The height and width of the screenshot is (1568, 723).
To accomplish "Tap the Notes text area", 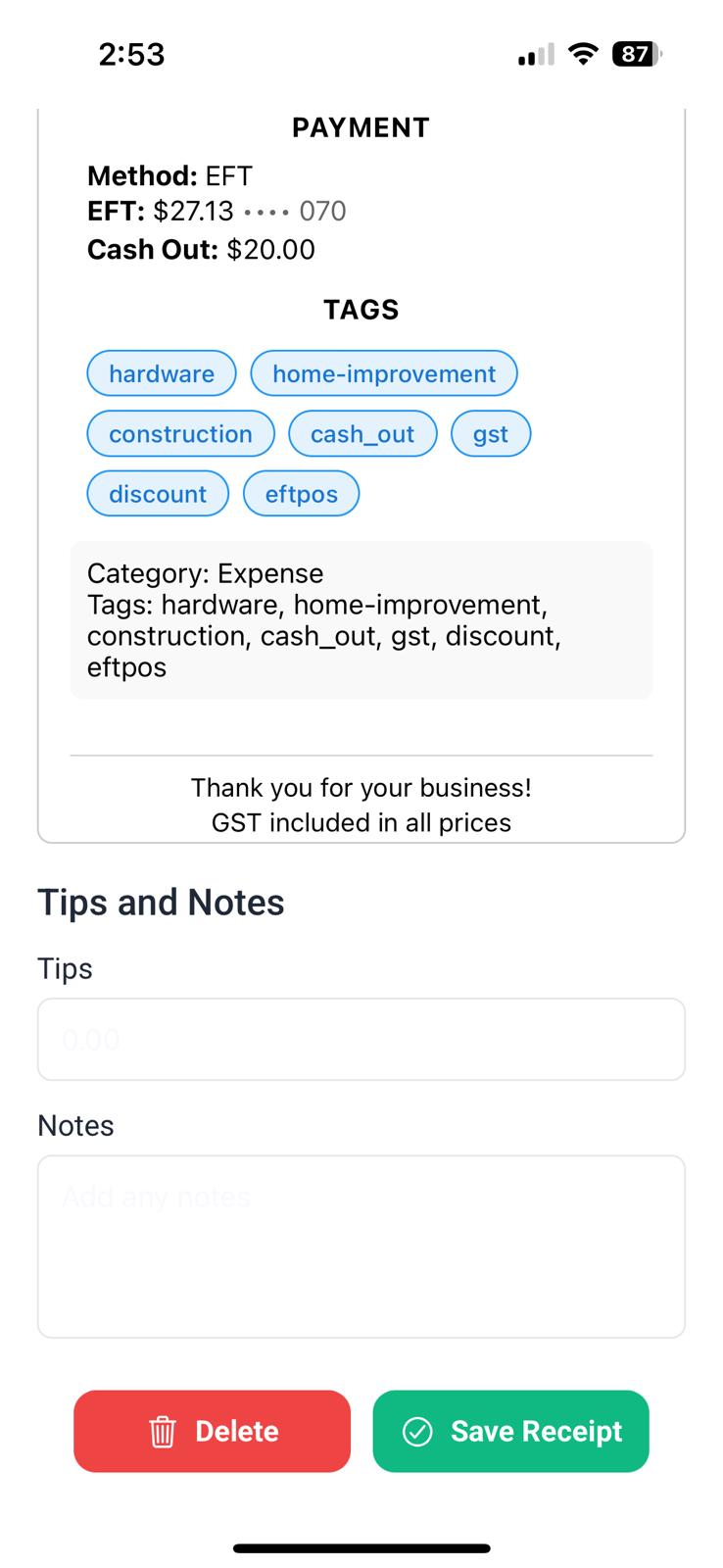I will pyautogui.click(x=361, y=1246).
